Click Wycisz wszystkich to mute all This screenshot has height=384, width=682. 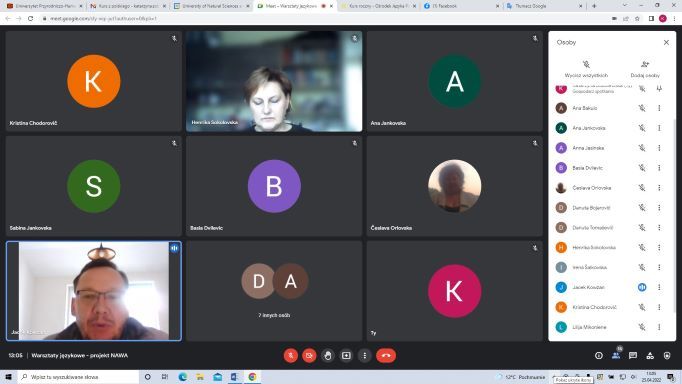pyautogui.click(x=586, y=69)
